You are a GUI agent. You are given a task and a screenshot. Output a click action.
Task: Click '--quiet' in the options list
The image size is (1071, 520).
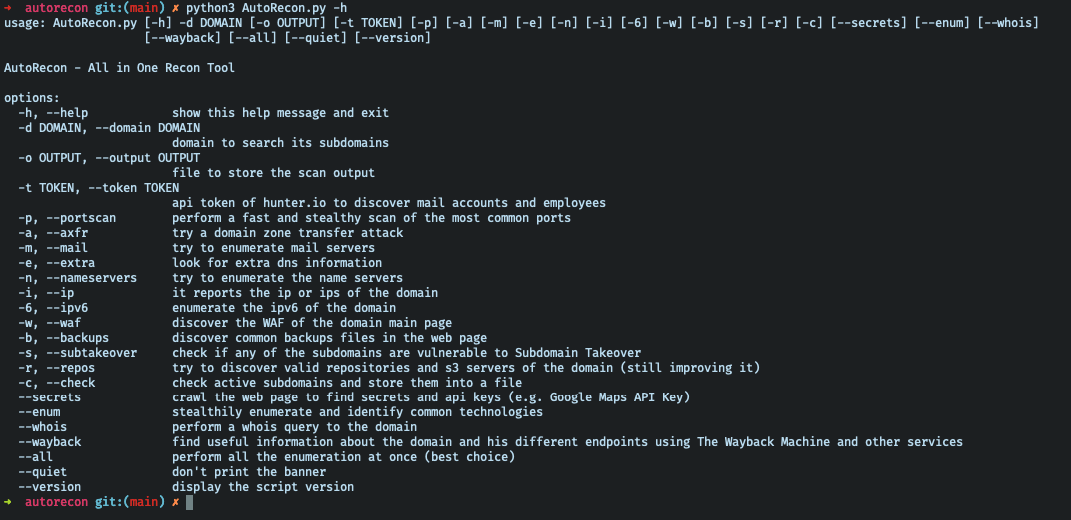tap(42, 472)
